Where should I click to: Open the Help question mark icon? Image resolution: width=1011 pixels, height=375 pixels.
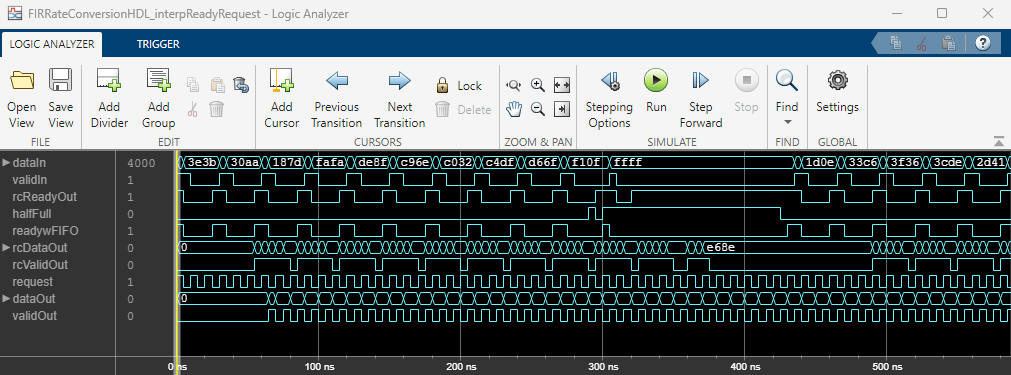(983, 43)
